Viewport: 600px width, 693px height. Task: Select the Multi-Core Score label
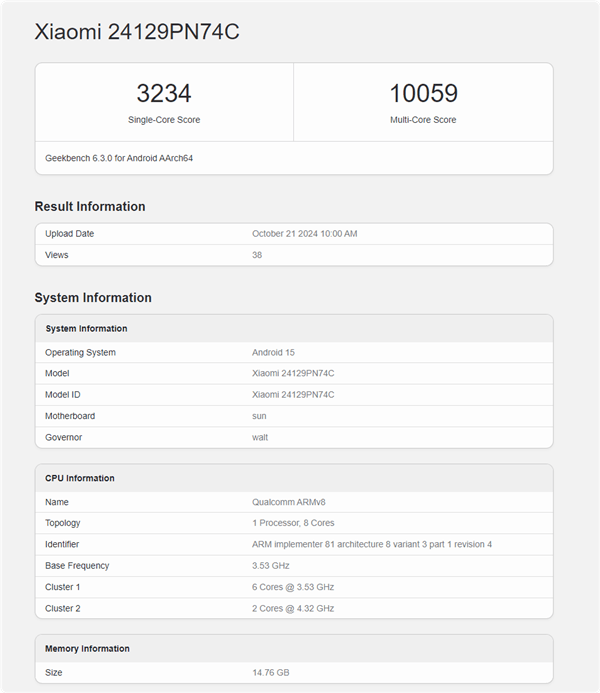(423, 120)
